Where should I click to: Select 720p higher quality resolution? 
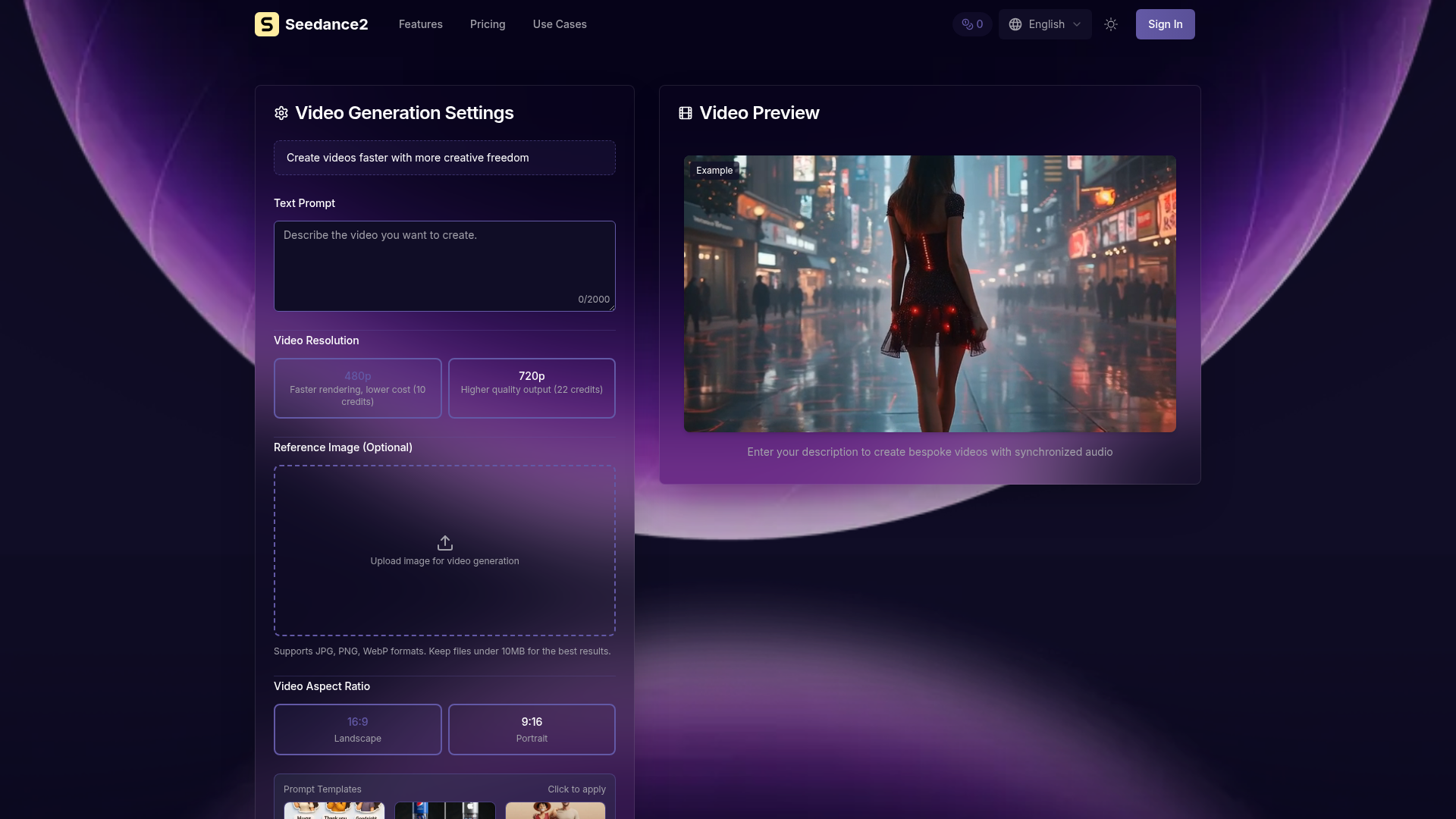532,388
